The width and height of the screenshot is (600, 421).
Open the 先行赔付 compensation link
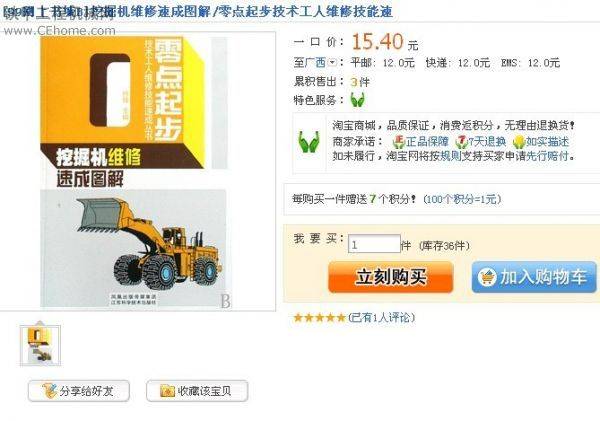pyautogui.click(x=548, y=156)
